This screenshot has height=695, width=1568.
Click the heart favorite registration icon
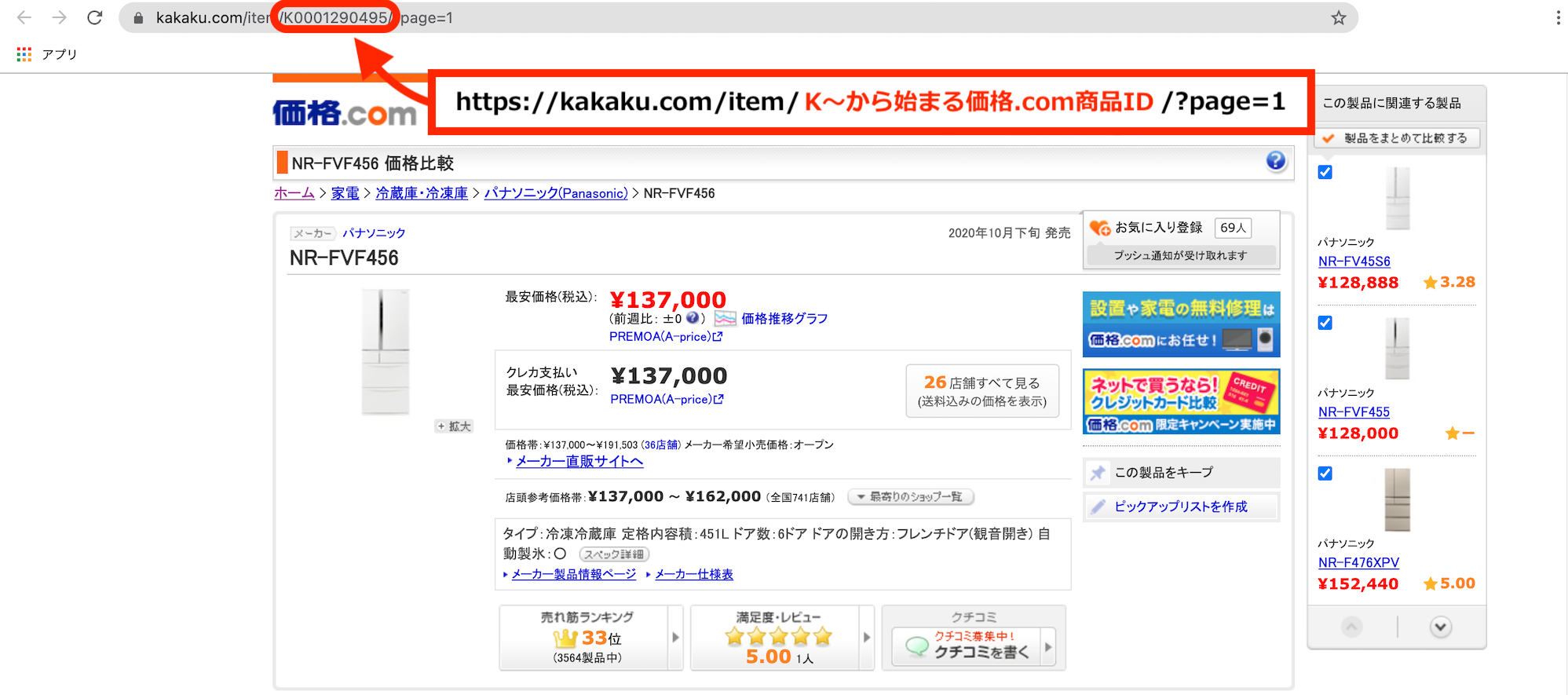(1099, 228)
